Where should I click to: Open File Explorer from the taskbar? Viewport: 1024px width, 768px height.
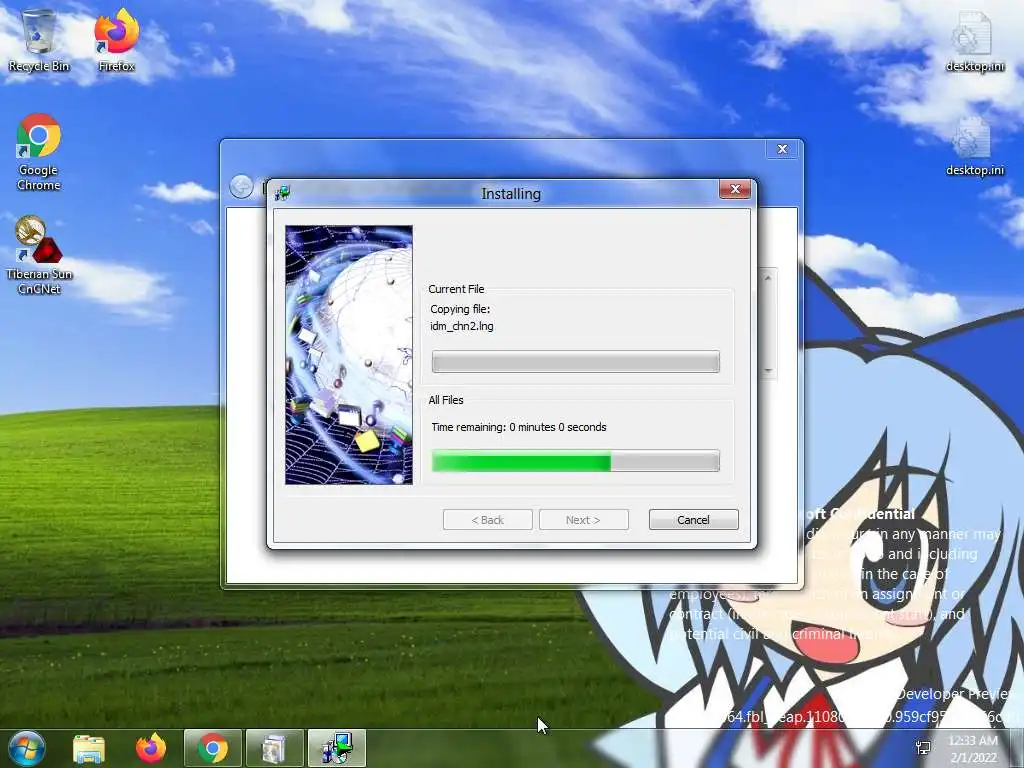pyautogui.click(x=89, y=748)
